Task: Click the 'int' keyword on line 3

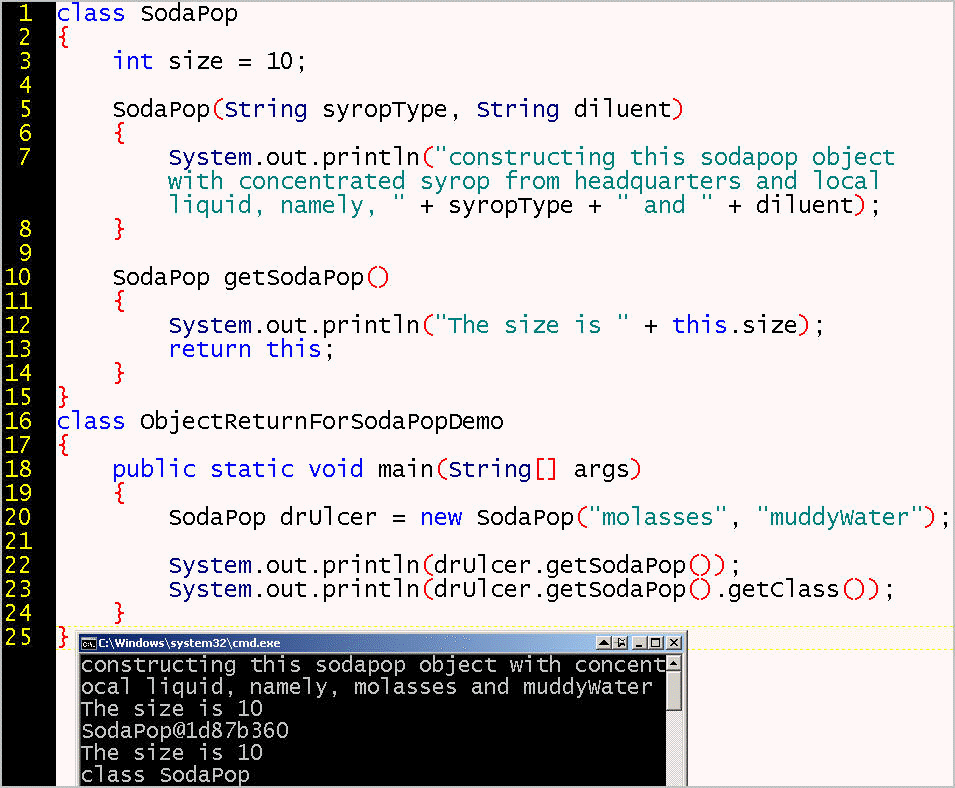Action: point(132,61)
